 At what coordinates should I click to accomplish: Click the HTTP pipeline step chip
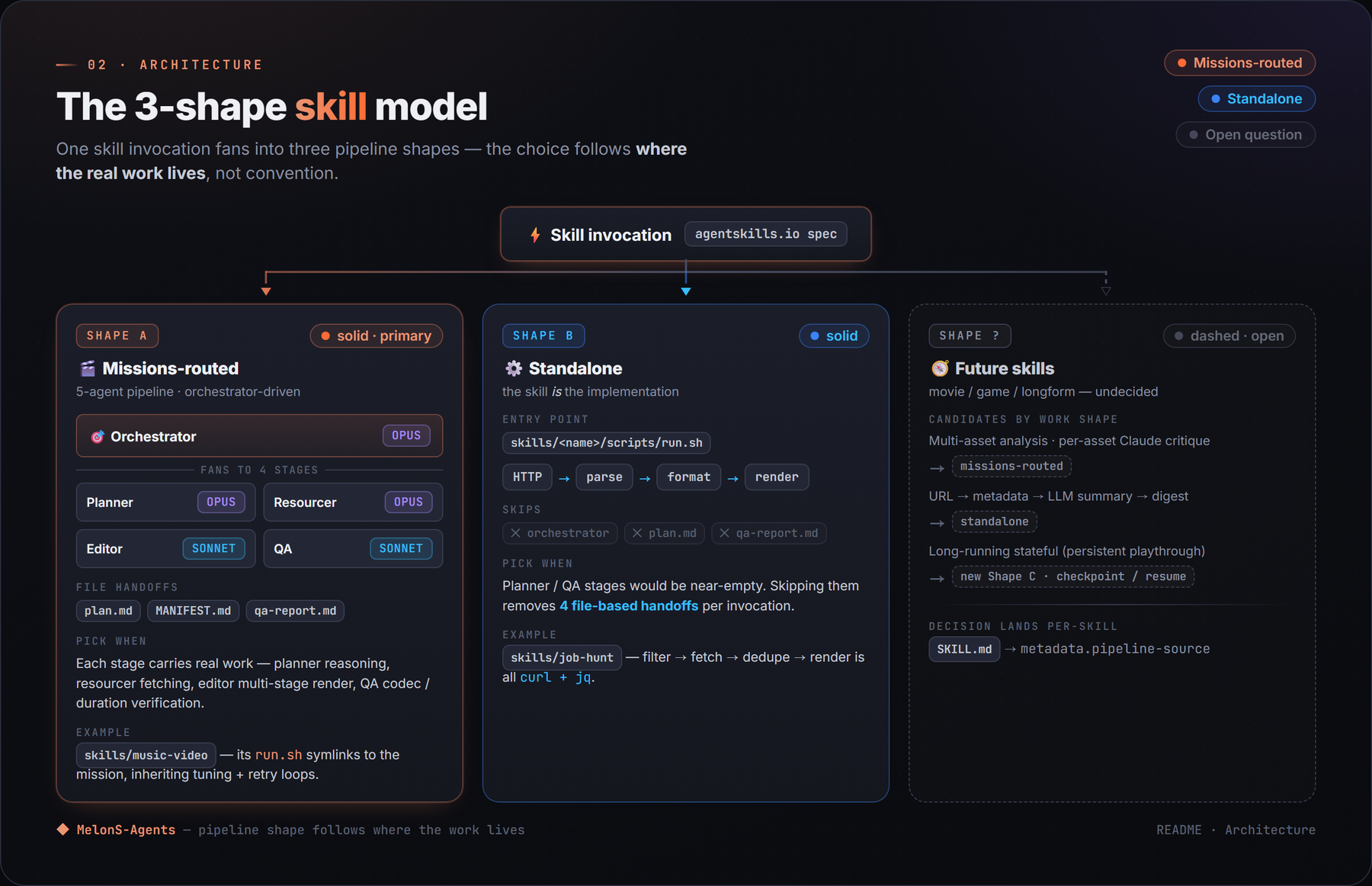tap(527, 477)
